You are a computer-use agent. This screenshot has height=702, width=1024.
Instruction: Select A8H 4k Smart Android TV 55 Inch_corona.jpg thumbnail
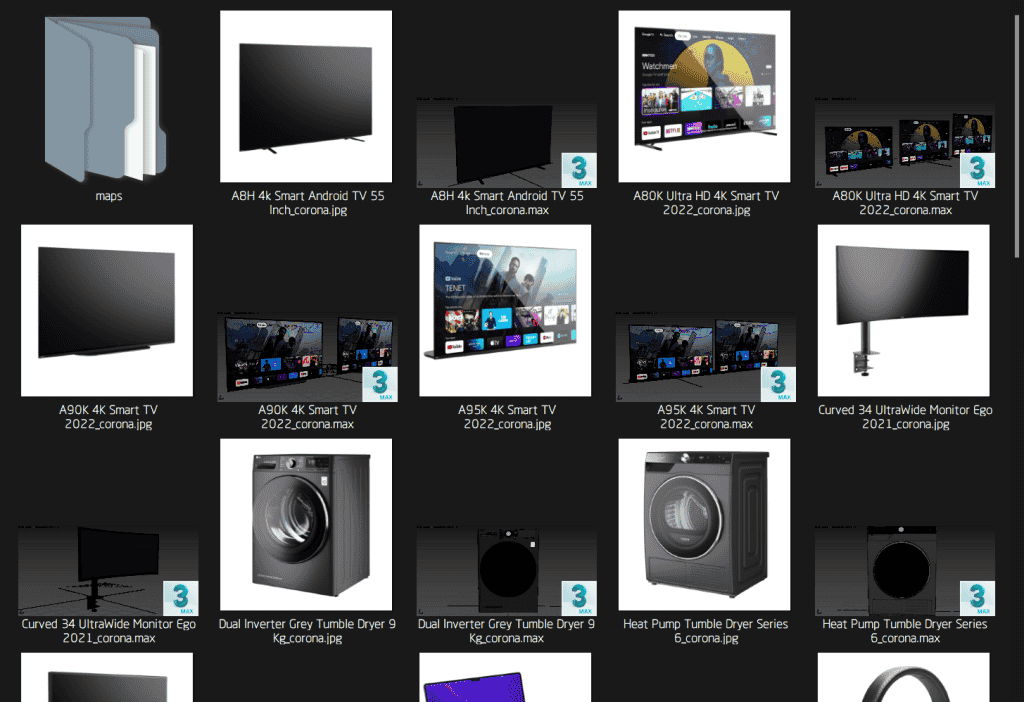coord(306,96)
